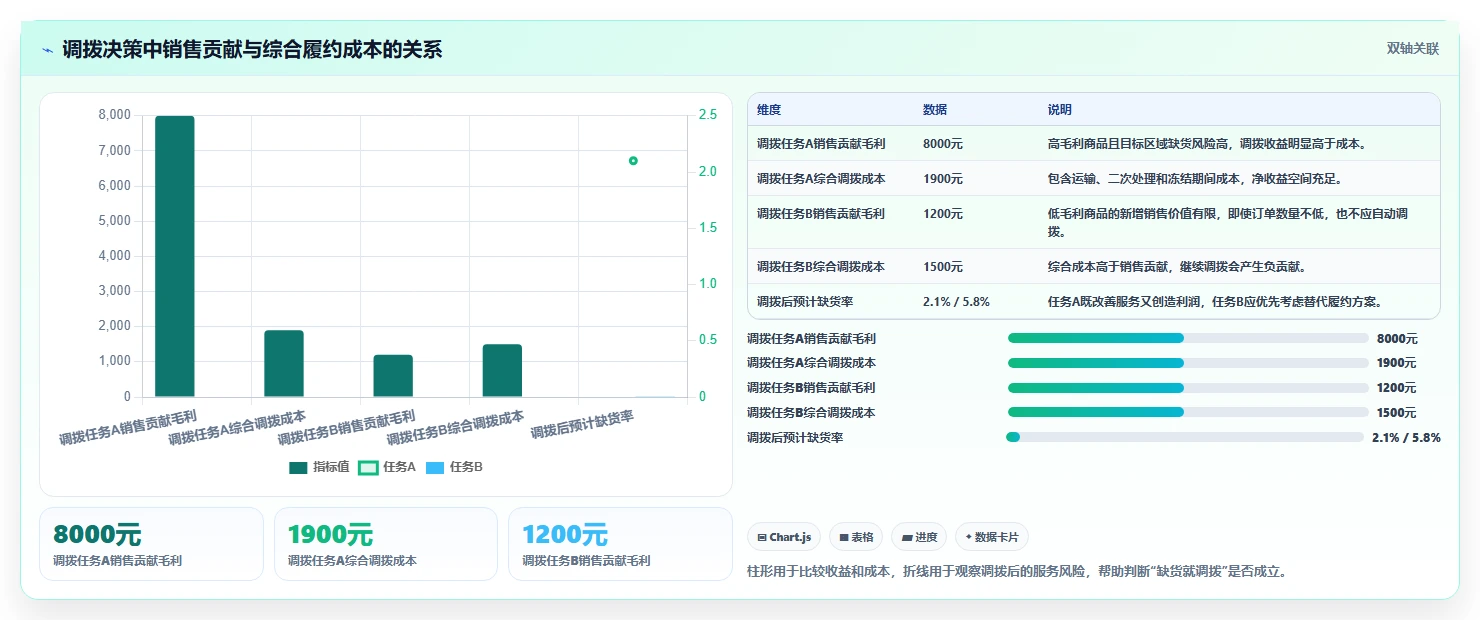The width and height of the screenshot is (1480, 620).
Task: Click the tallest bar for 调拨任务A销售贡献毛利
Action: pos(175,256)
